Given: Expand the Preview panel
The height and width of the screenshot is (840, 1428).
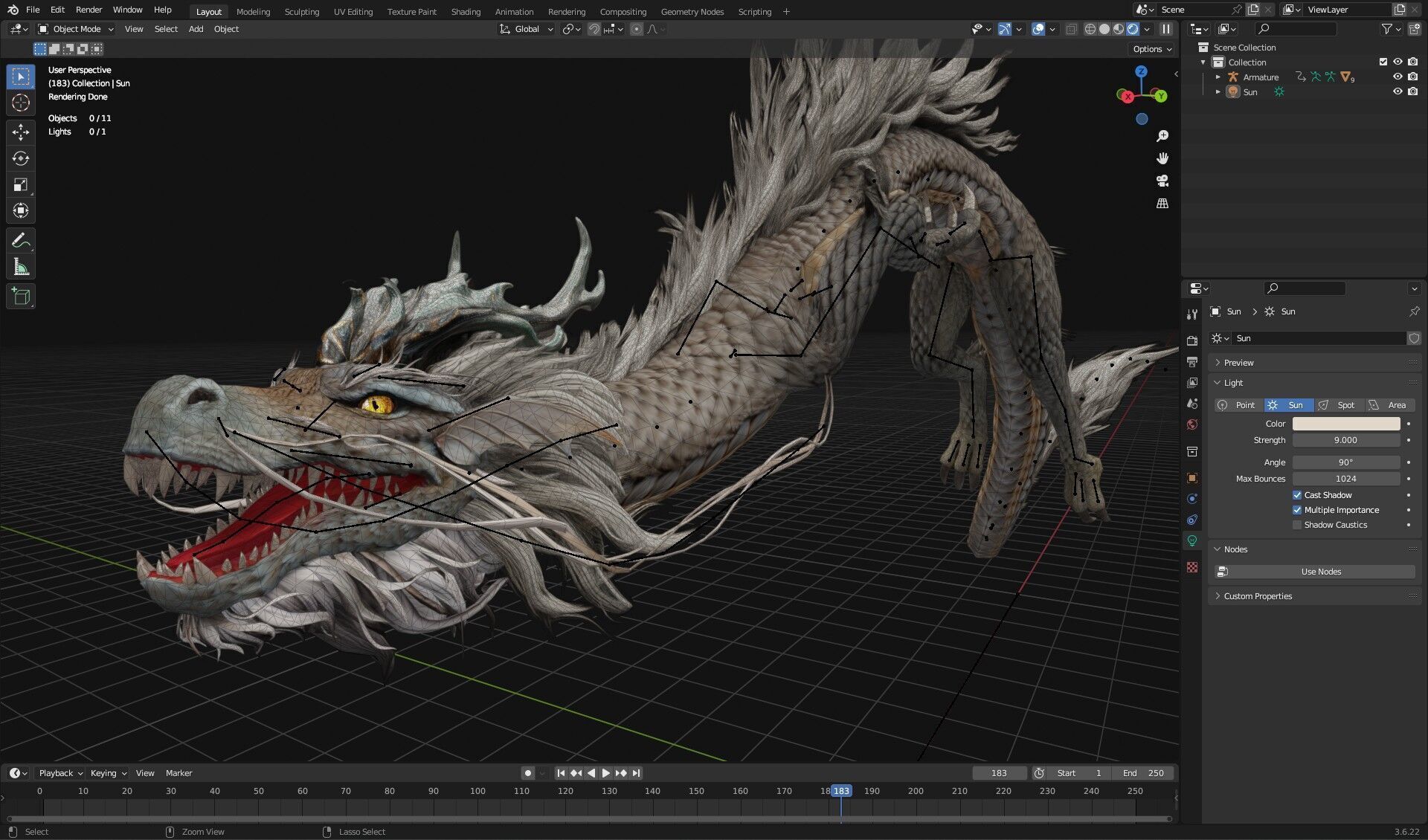Looking at the screenshot, I should point(1239,363).
